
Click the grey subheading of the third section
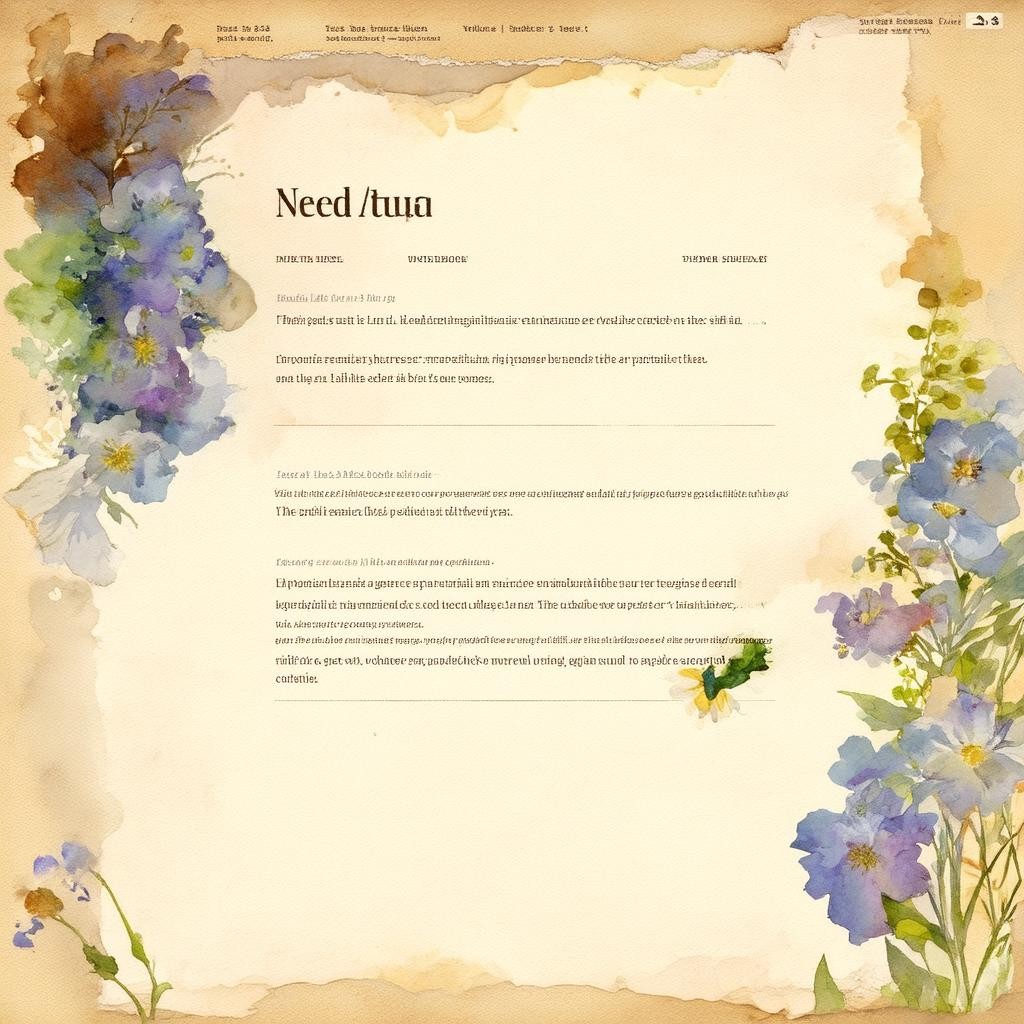[x=384, y=562]
